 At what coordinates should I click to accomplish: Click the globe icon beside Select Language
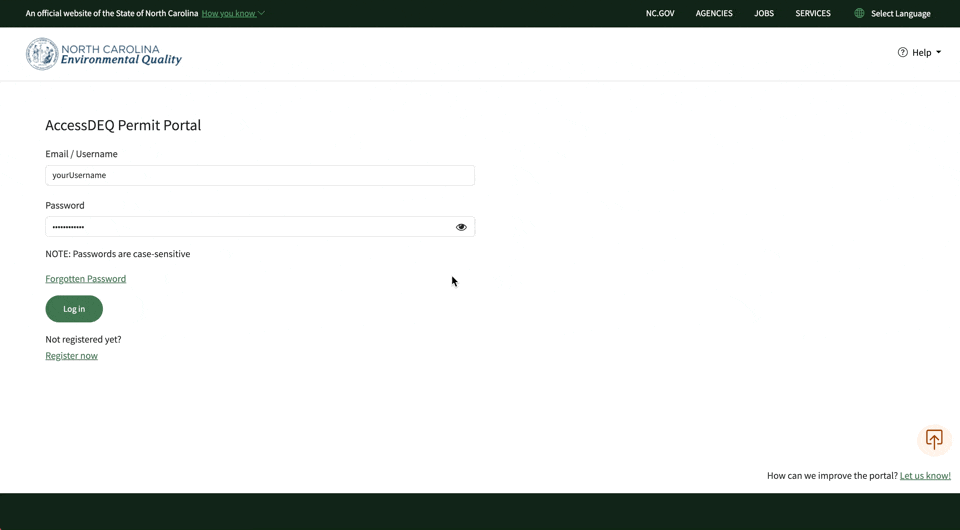pos(860,13)
